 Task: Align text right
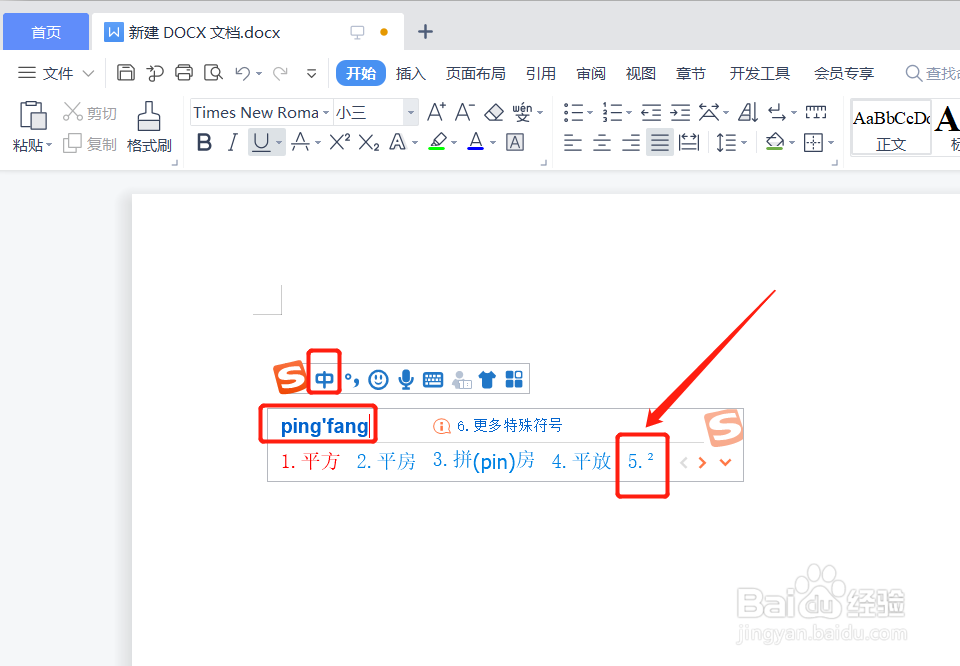(631, 143)
